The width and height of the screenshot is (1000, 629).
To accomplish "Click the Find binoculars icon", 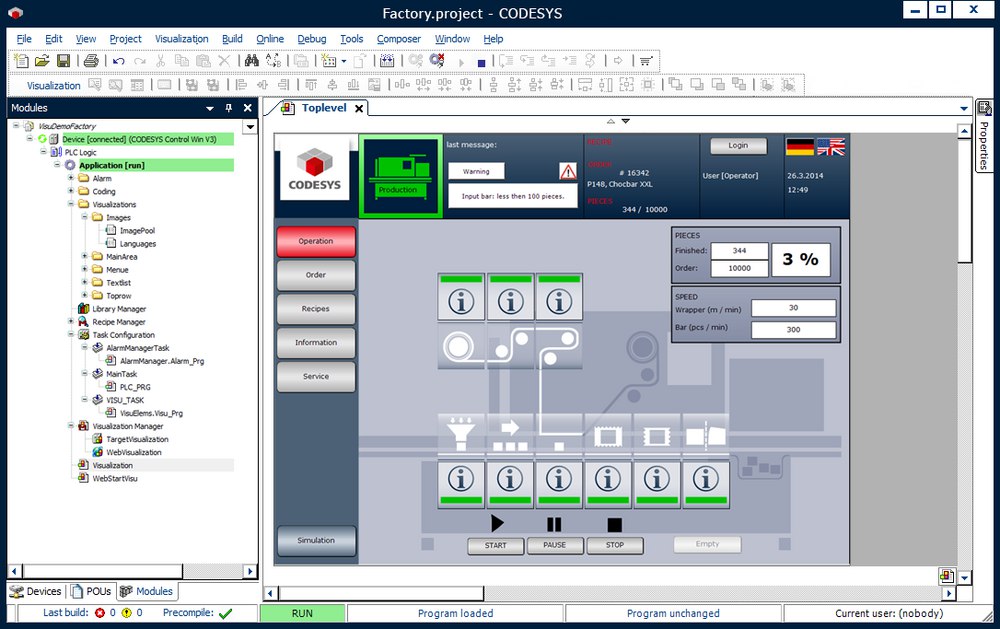I will coord(252,61).
